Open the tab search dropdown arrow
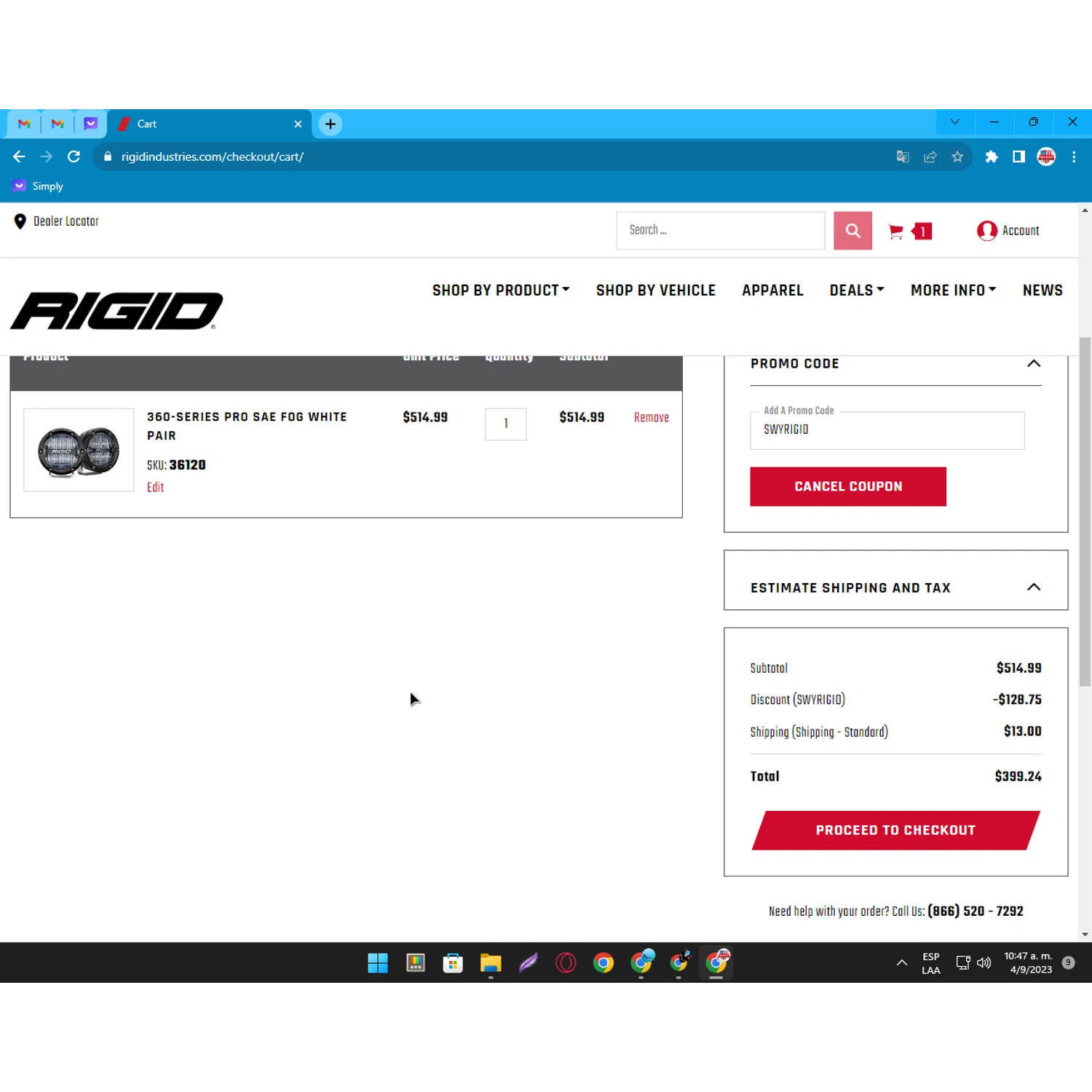This screenshot has width=1092, height=1092. pos(955,122)
